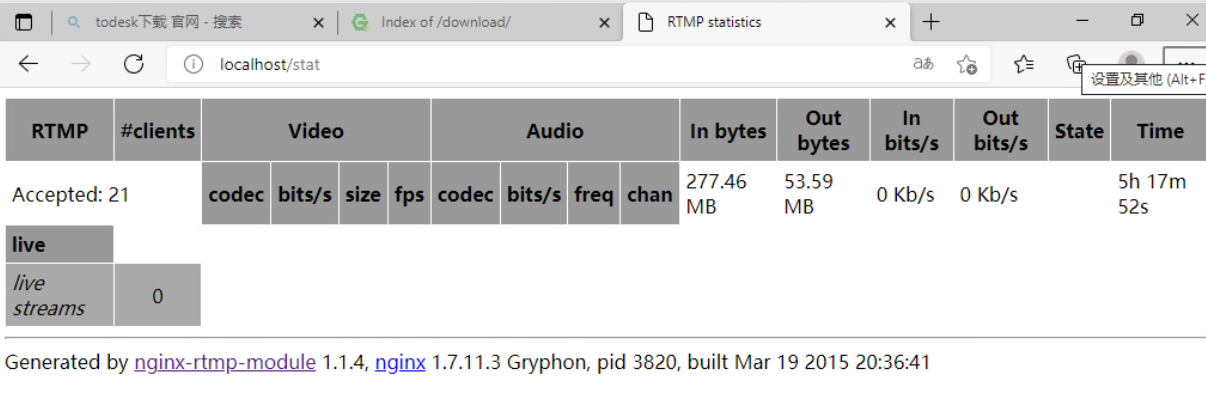Open the nginx link in footer
Viewport: 1206px width, 401px height.
(x=400, y=362)
